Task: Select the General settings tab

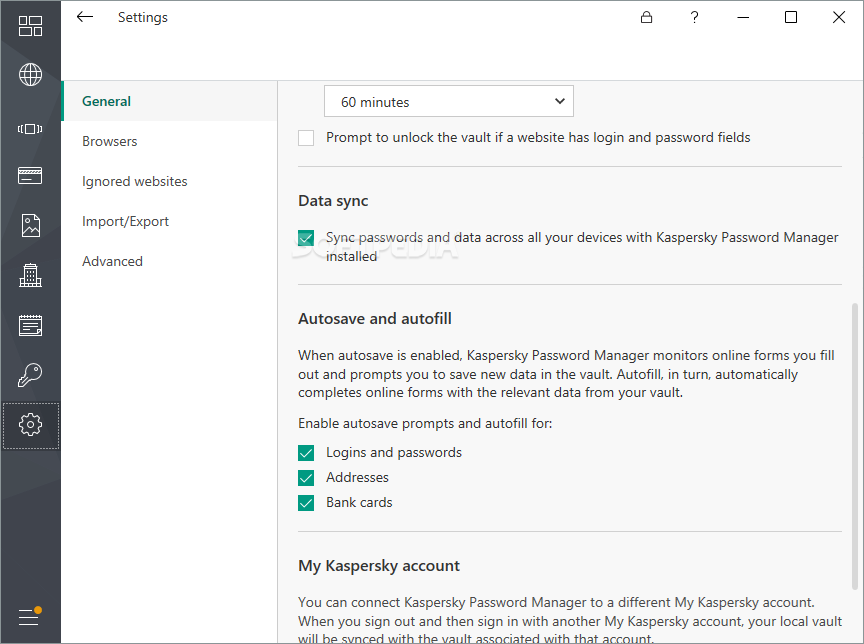Action: point(169,101)
